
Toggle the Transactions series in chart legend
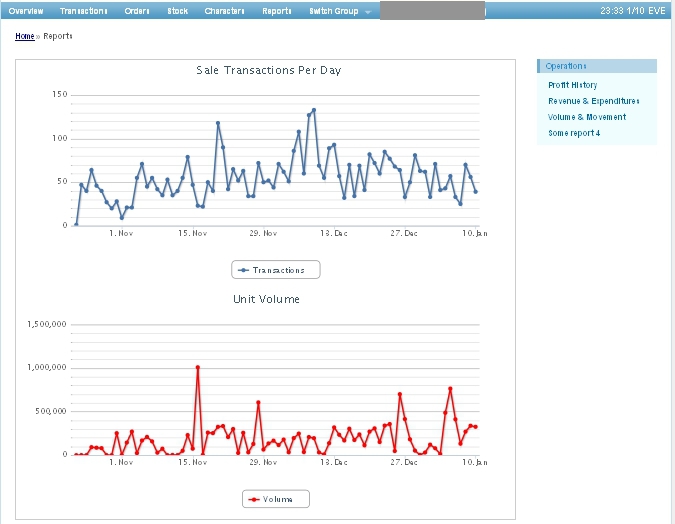click(275, 270)
